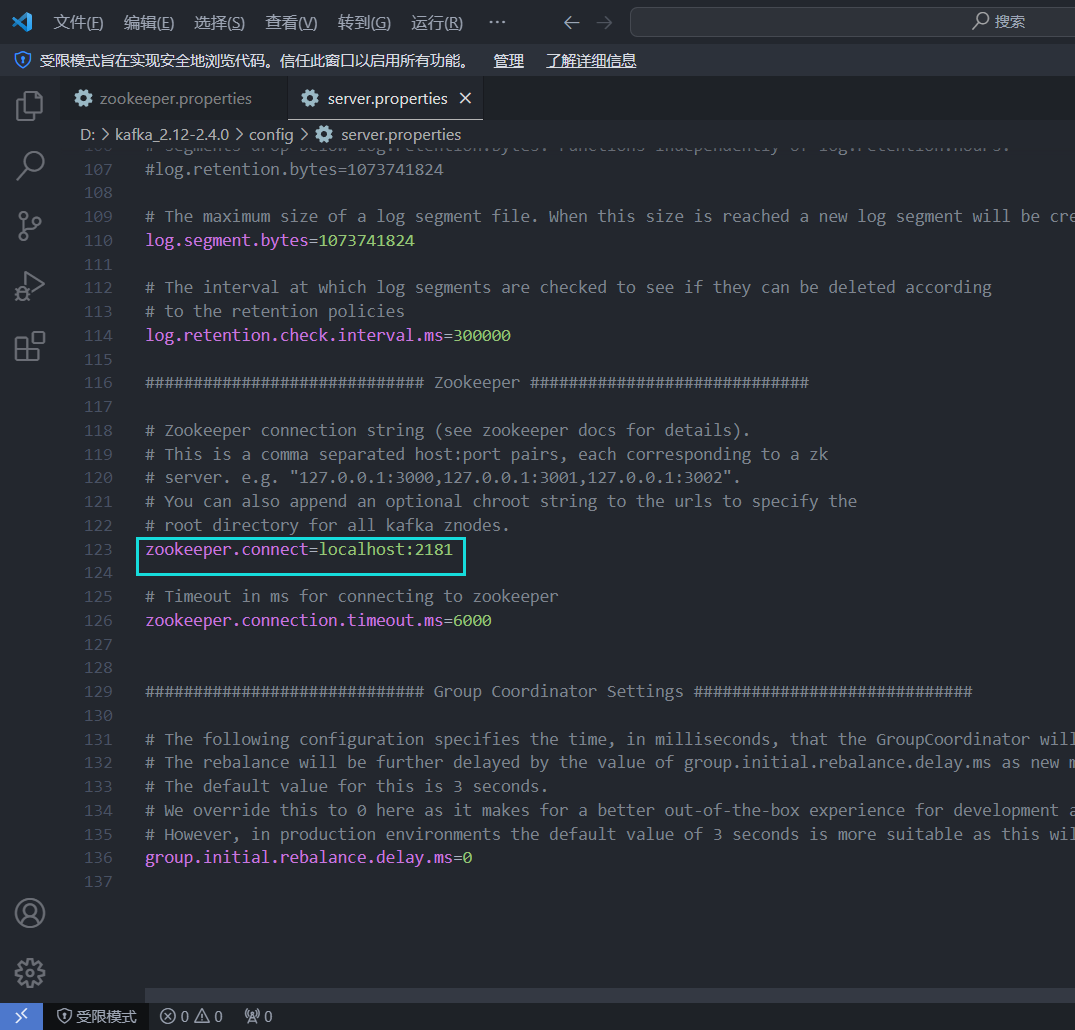Click the server.properties breadcrumb segment
Image resolution: width=1075 pixels, height=1030 pixels.
[401, 134]
